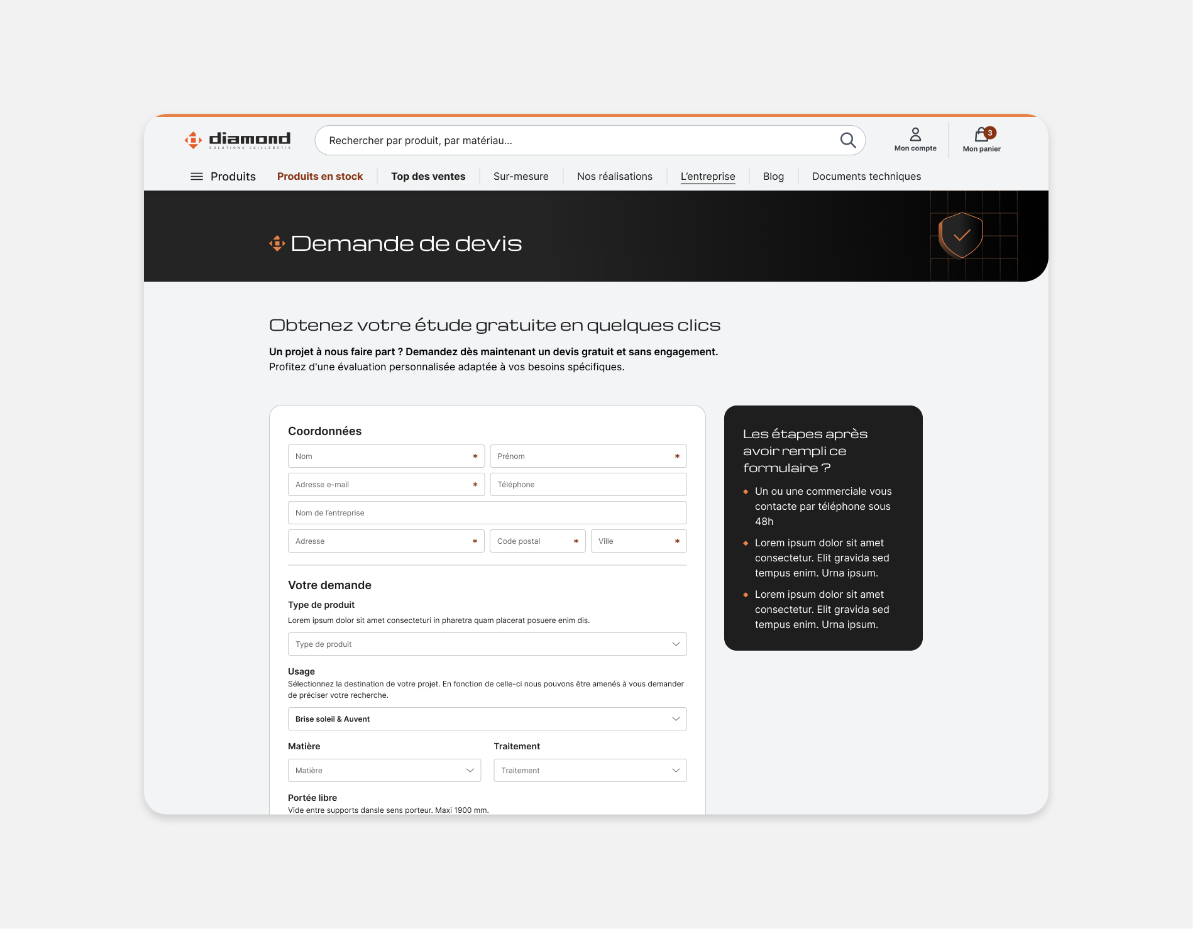Screen dimensions: 1193x929
Task: Click the Mon panier label
Action: [x=981, y=149]
